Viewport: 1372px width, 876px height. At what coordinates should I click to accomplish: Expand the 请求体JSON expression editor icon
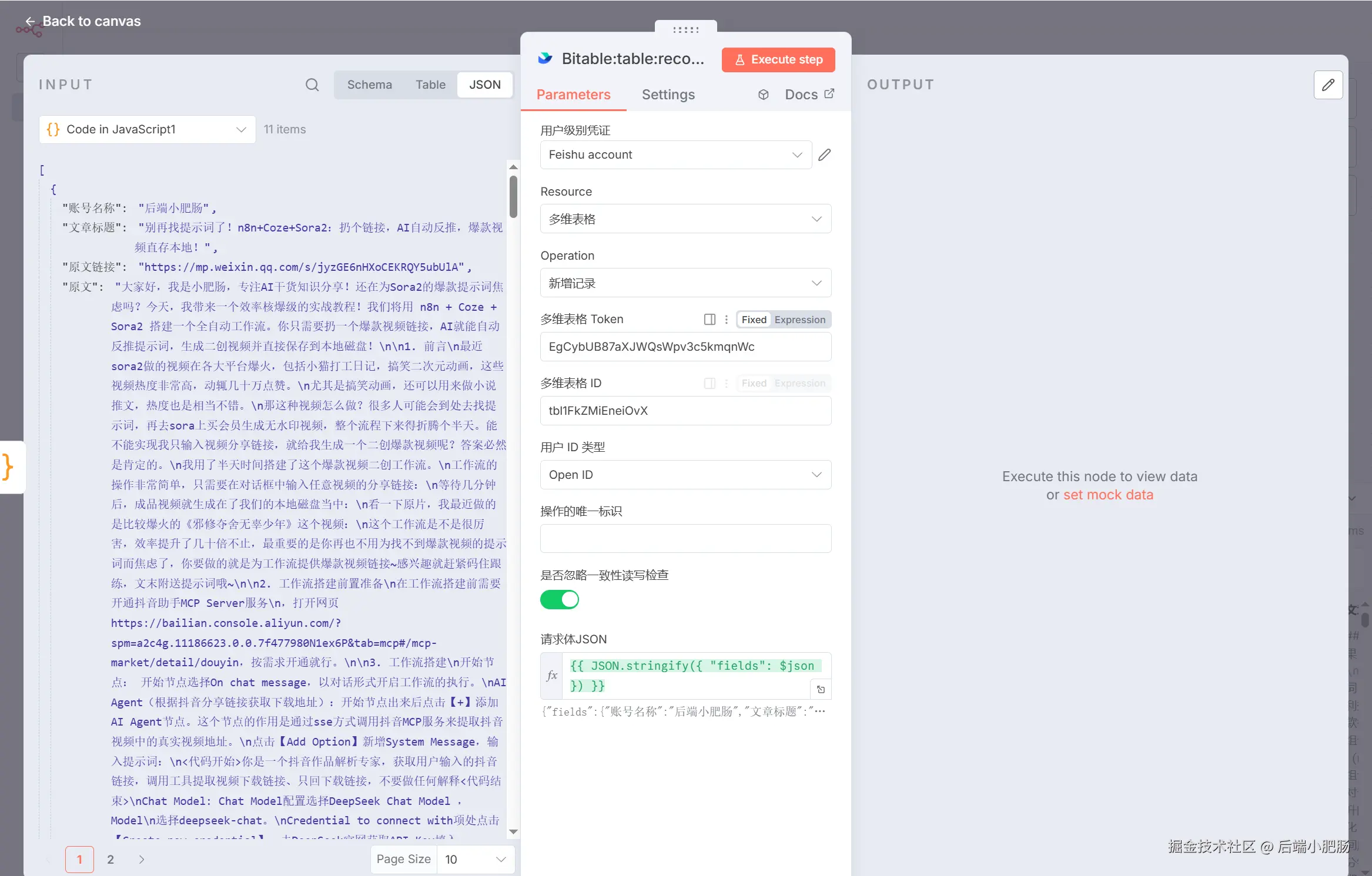821,689
